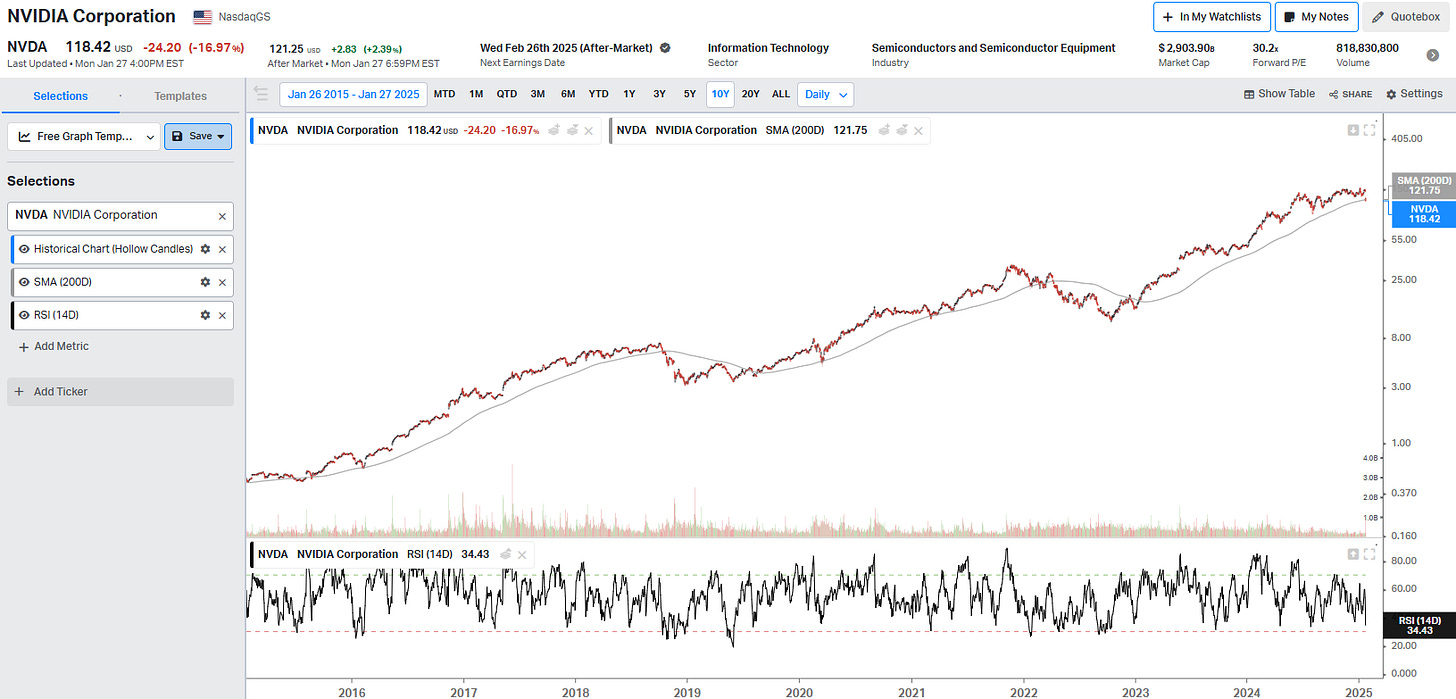The width and height of the screenshot is (1456, 699).
Task: Click the SHARE button
Action: (1350, 94)
